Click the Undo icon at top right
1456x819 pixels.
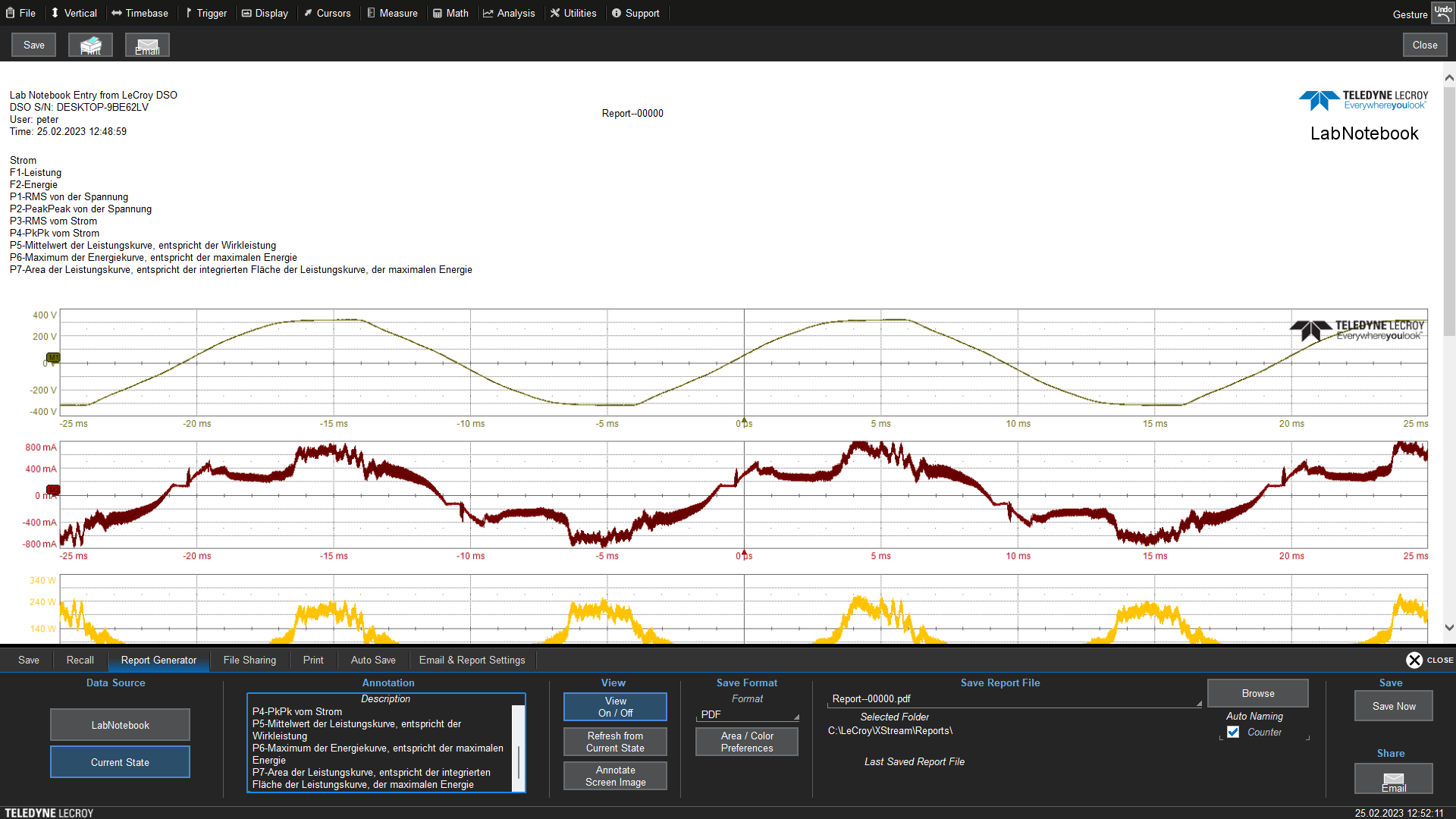pos(1442,13)
